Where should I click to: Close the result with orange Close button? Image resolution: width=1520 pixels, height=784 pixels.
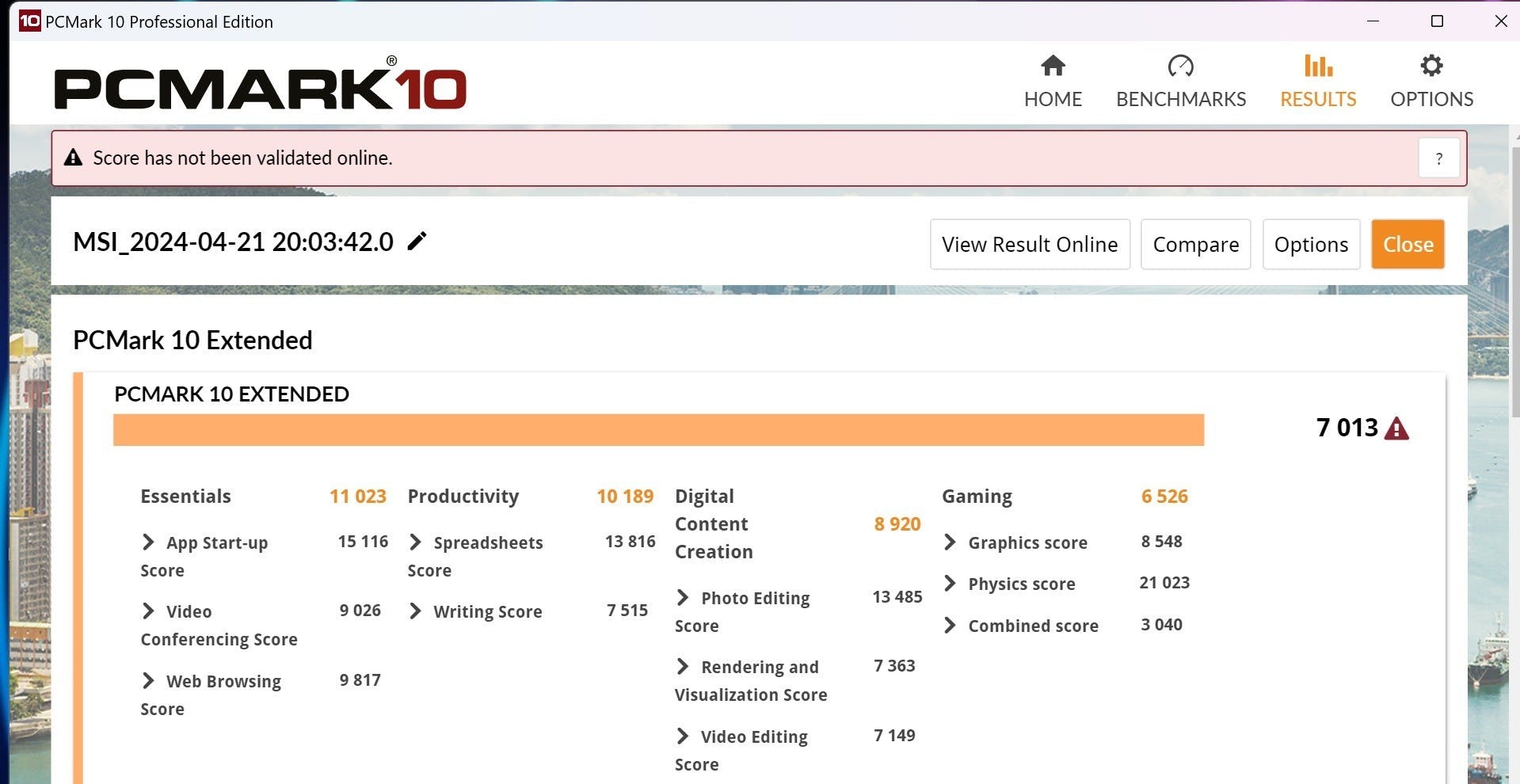click(1408, 244)
